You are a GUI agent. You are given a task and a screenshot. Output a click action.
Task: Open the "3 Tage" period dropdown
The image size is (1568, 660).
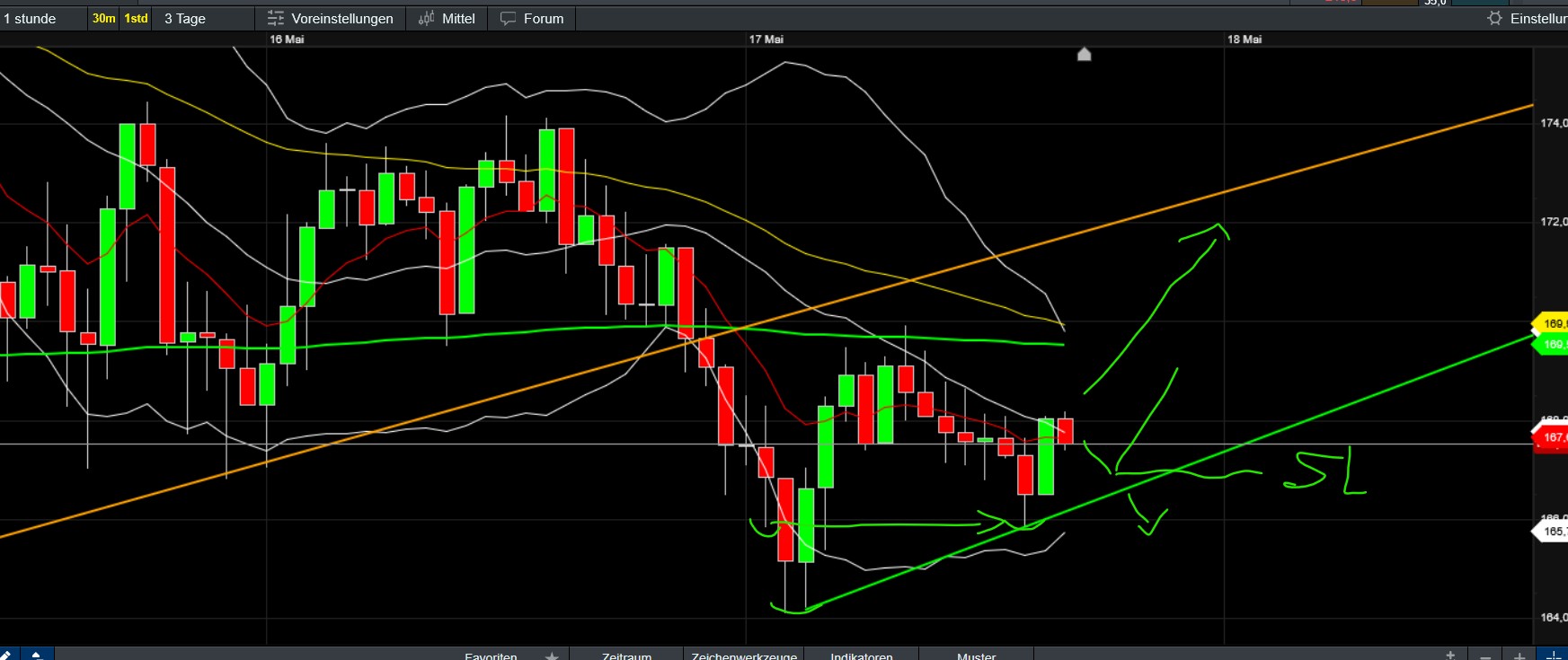click(203, 19)
